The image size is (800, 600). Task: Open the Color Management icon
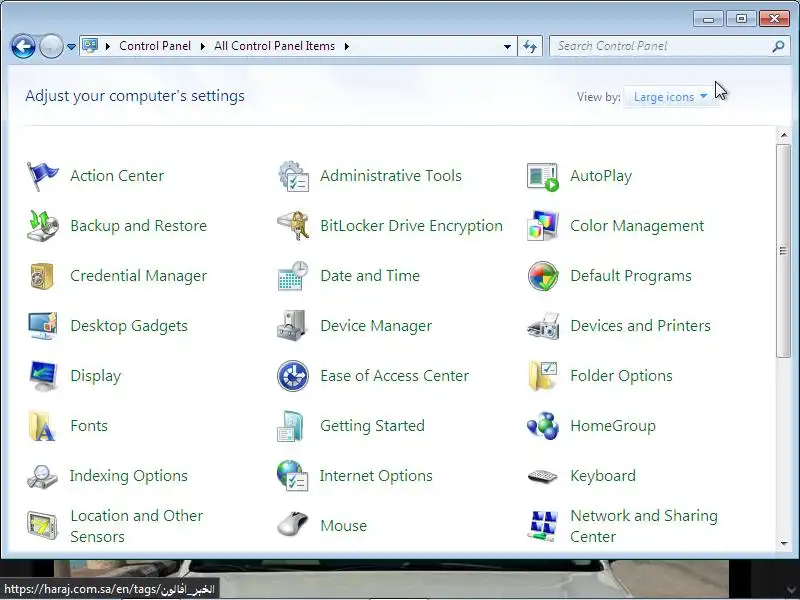point(543,226)
